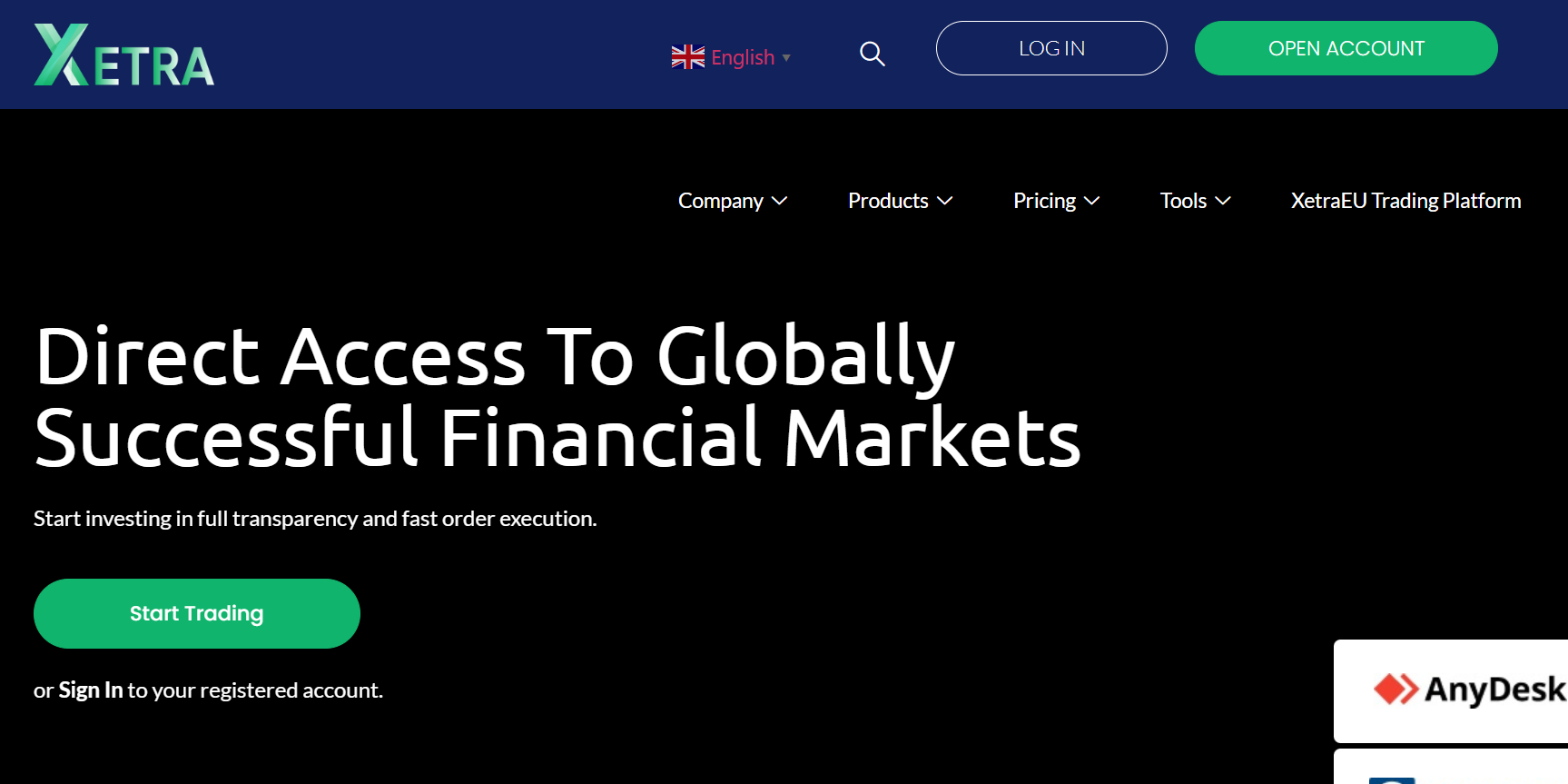The height and width of the screenshot is (784, 1568).
Task: Click the UK flag icon
Action: click(x=687, y=57)
